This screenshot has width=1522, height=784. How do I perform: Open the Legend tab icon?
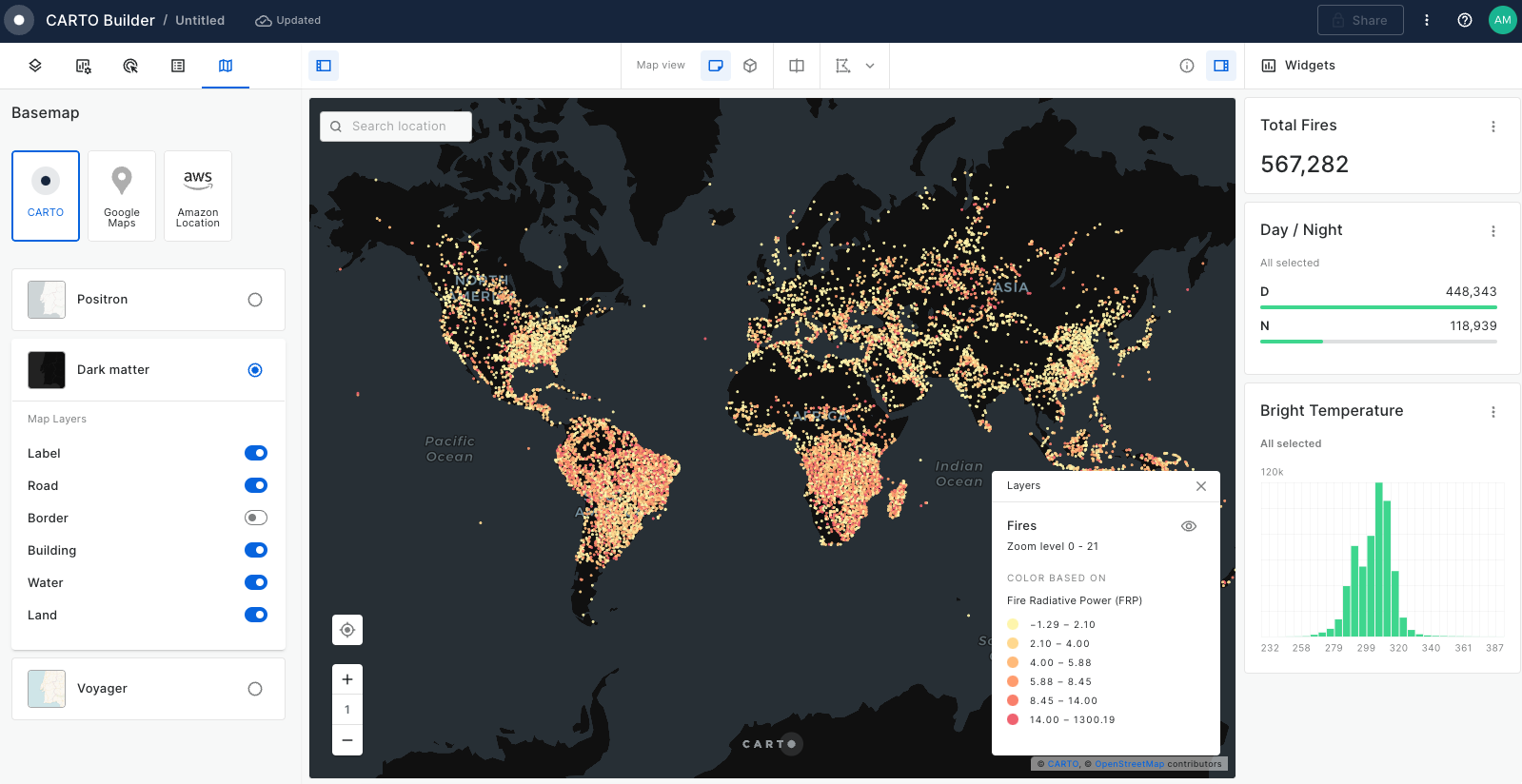178,66
